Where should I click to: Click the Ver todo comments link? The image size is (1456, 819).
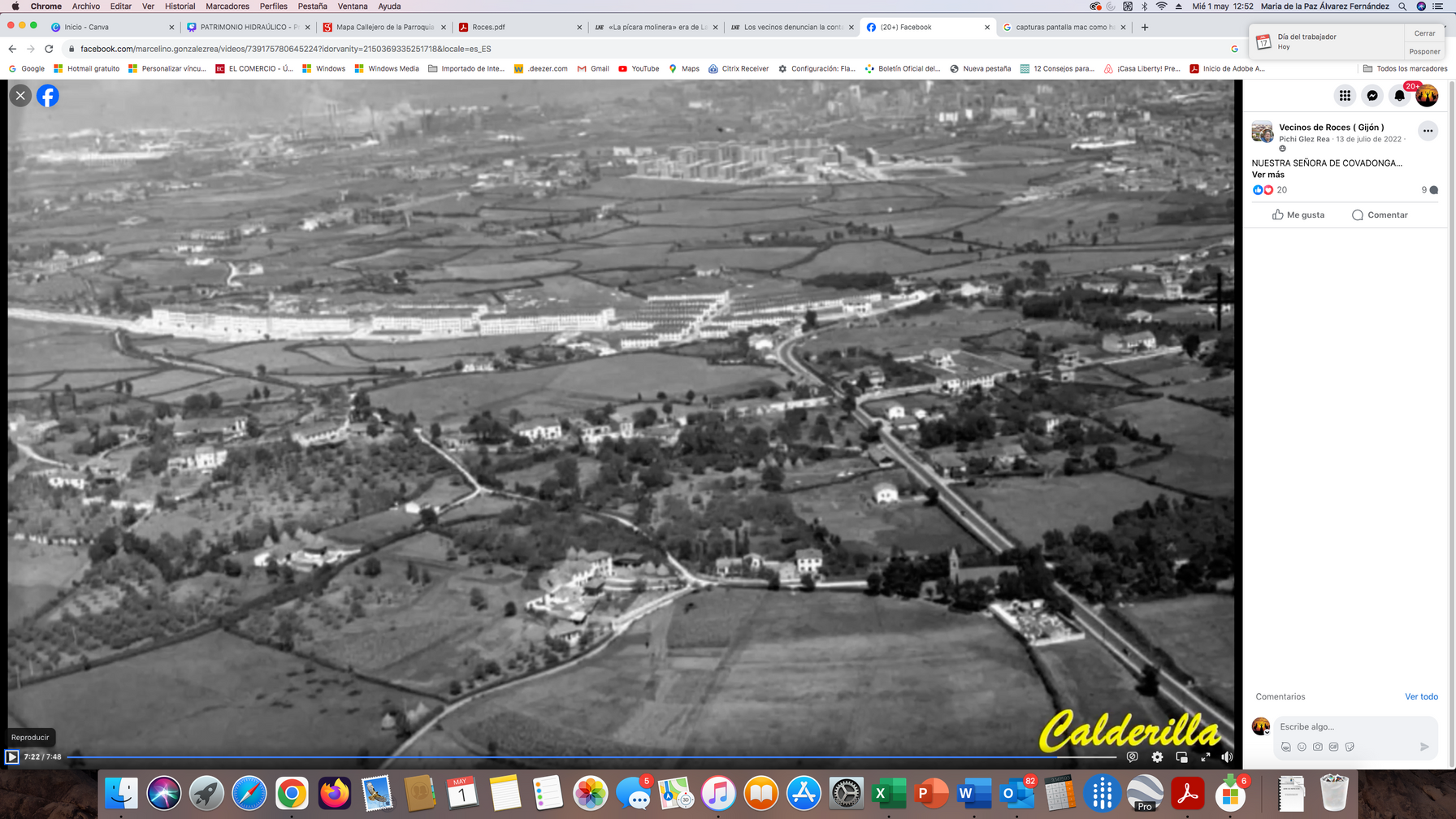[x=1421, y=696]
